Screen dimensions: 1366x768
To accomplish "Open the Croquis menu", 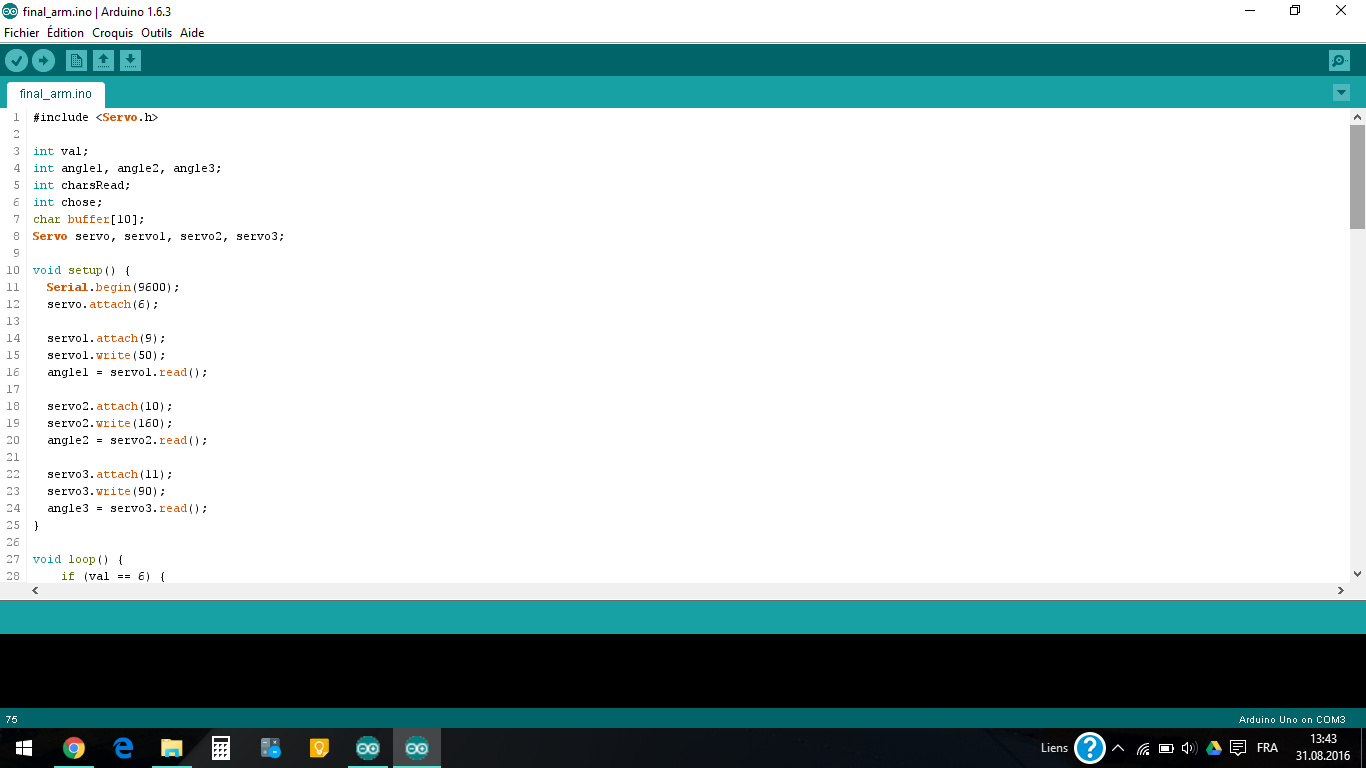I will [113, 33].
